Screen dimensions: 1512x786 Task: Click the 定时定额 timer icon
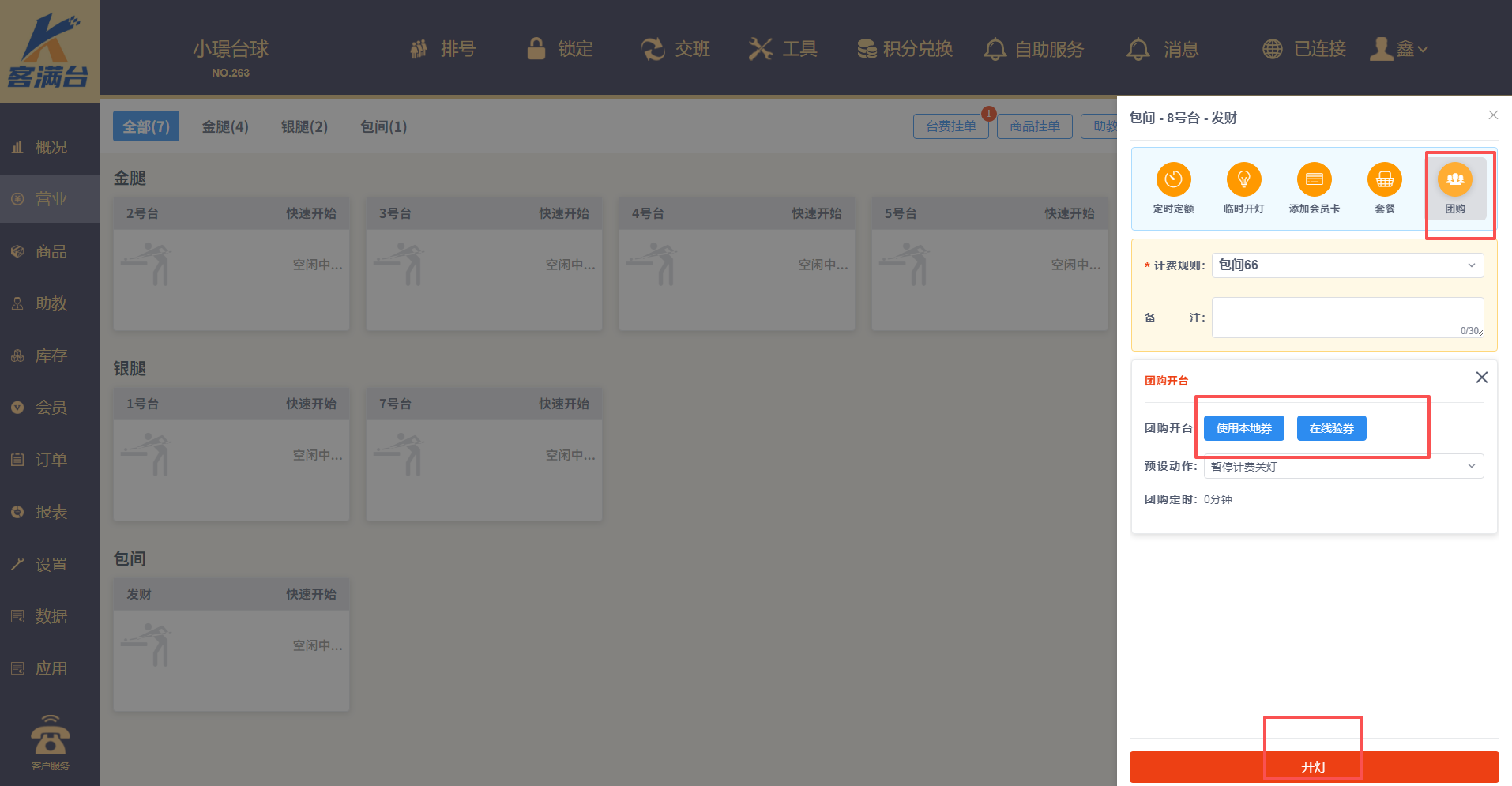(x=1173, y=180)
